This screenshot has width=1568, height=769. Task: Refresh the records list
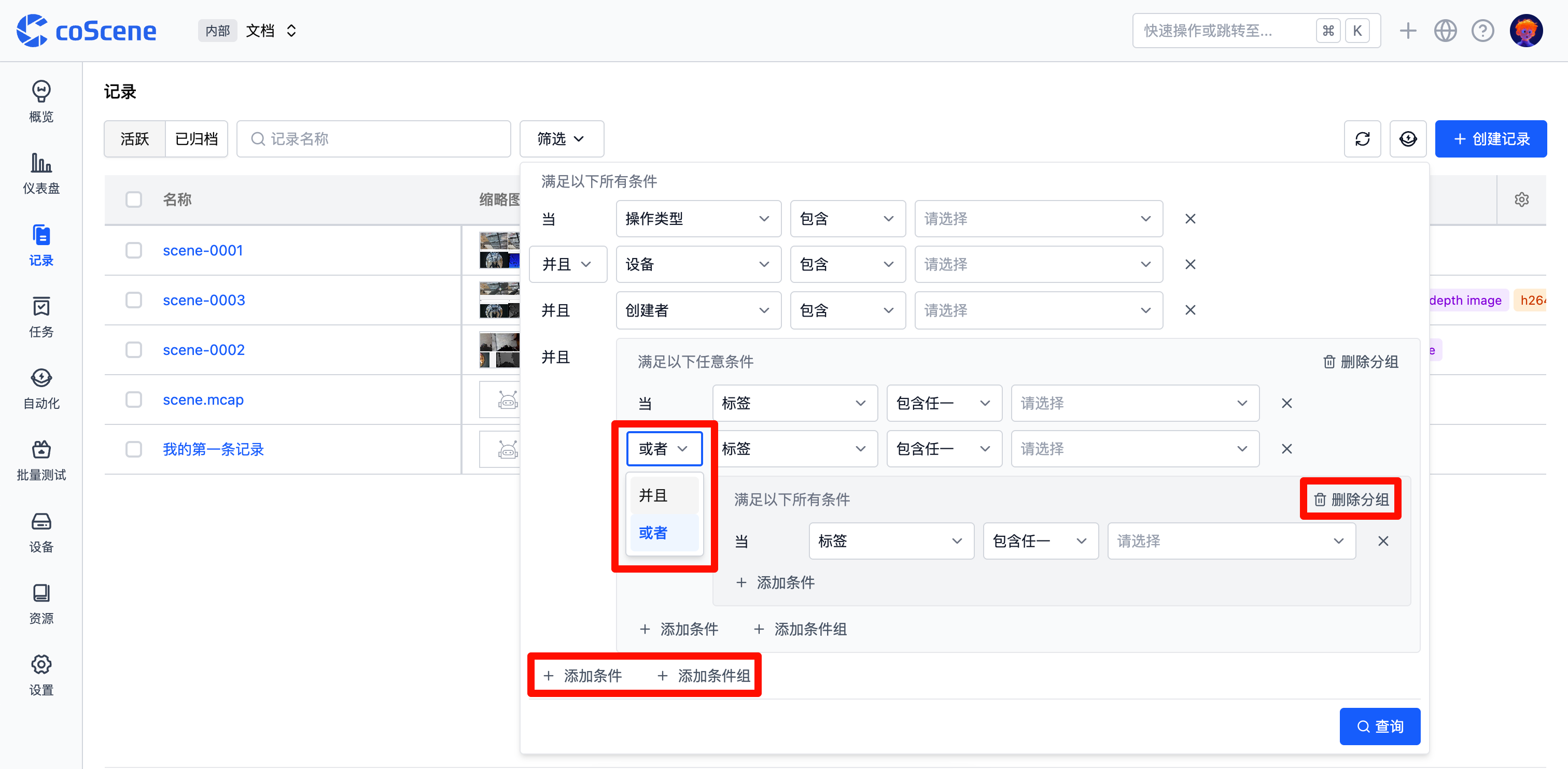click(1363, 138)
